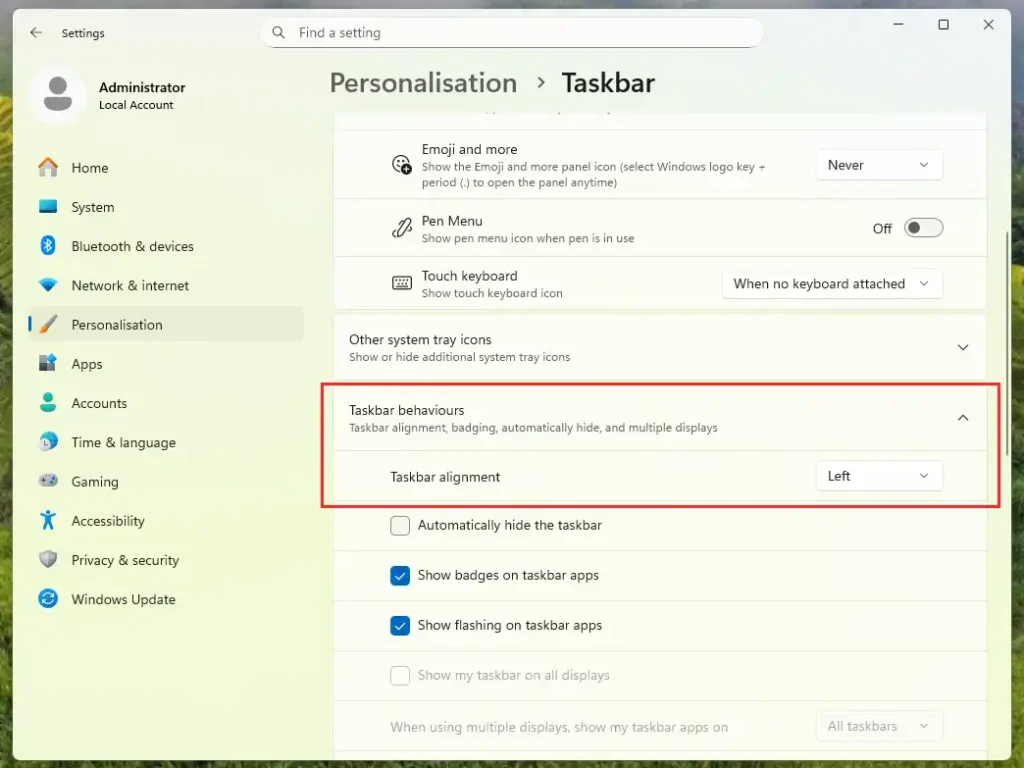This screenshot has width=1024, height=768.
Task: Collapse the Taskbar behaviours section
Action: [963, 418]
